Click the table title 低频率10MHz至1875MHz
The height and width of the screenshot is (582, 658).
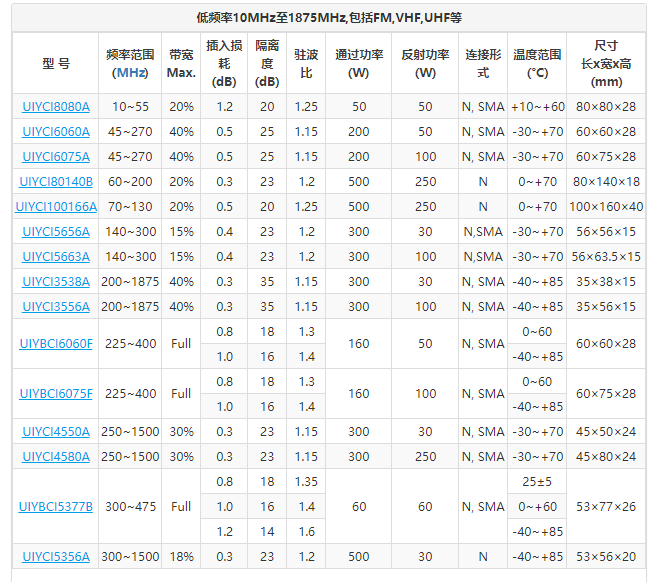[329, 17]
